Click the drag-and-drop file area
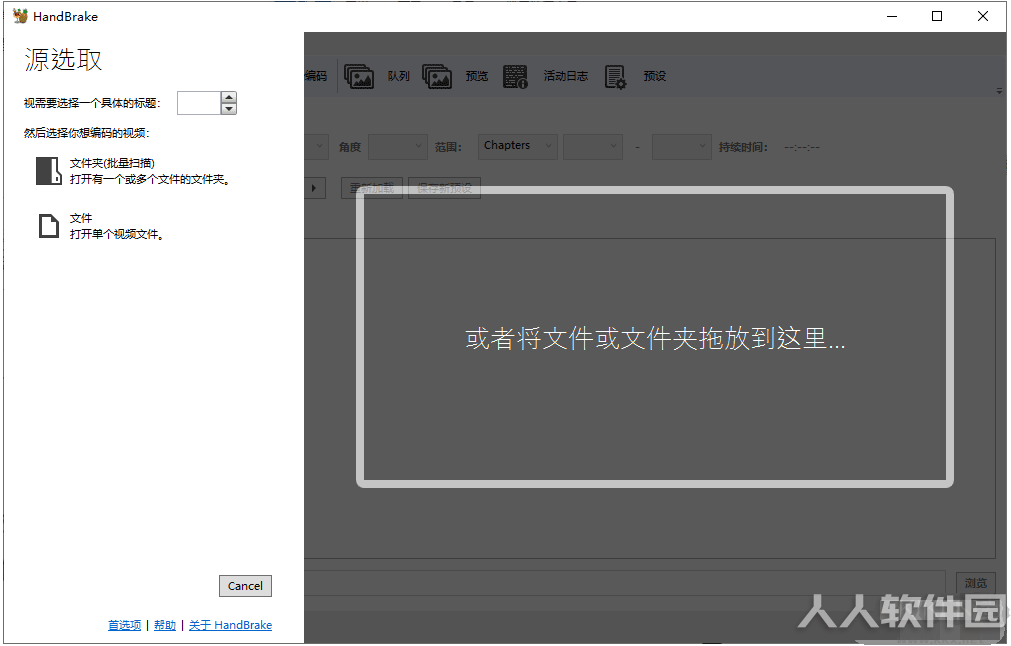Screen dimensions: 1011x646 click(x=654, y=337)
